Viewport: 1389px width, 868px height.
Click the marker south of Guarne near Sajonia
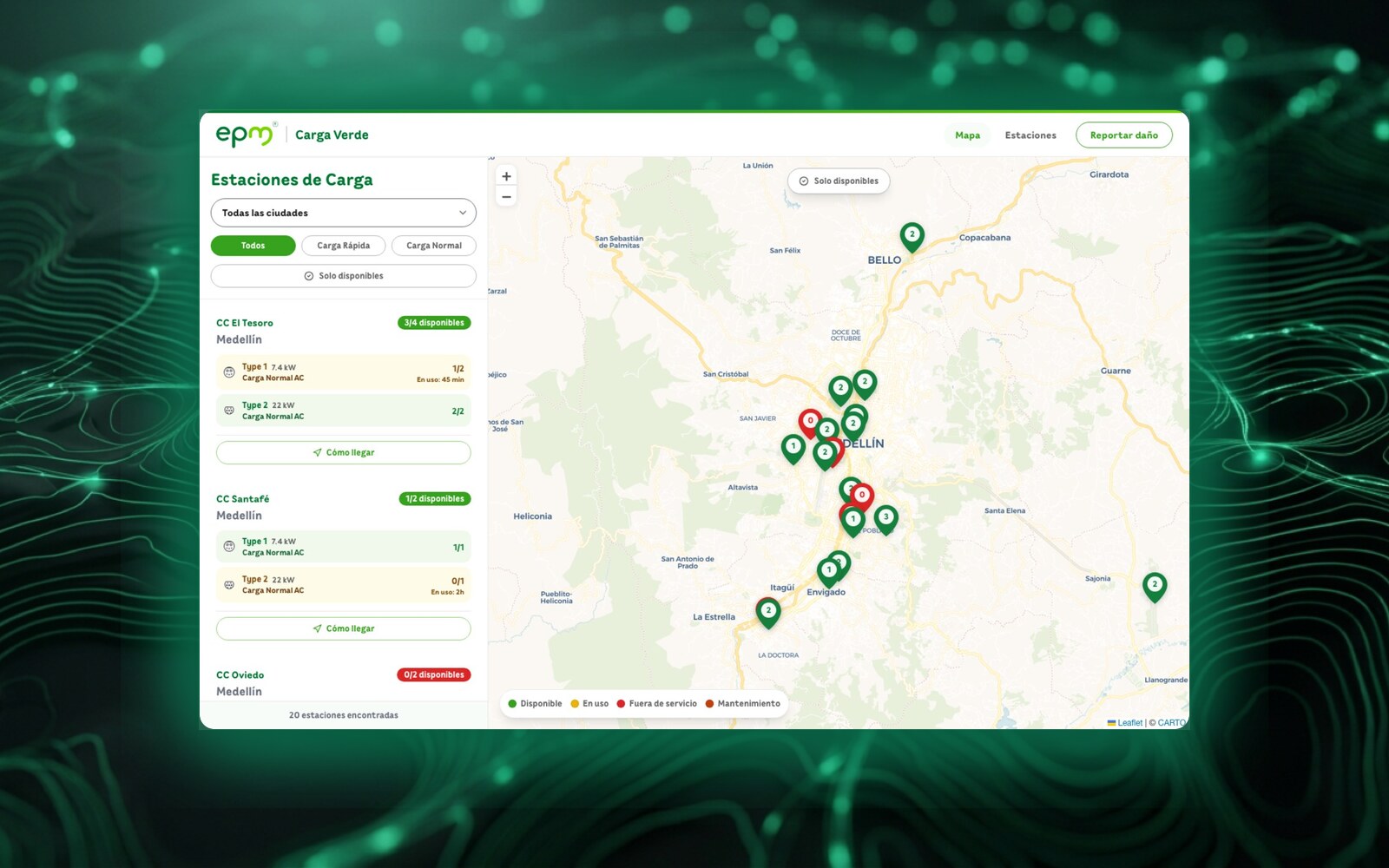coord(1155,586)
